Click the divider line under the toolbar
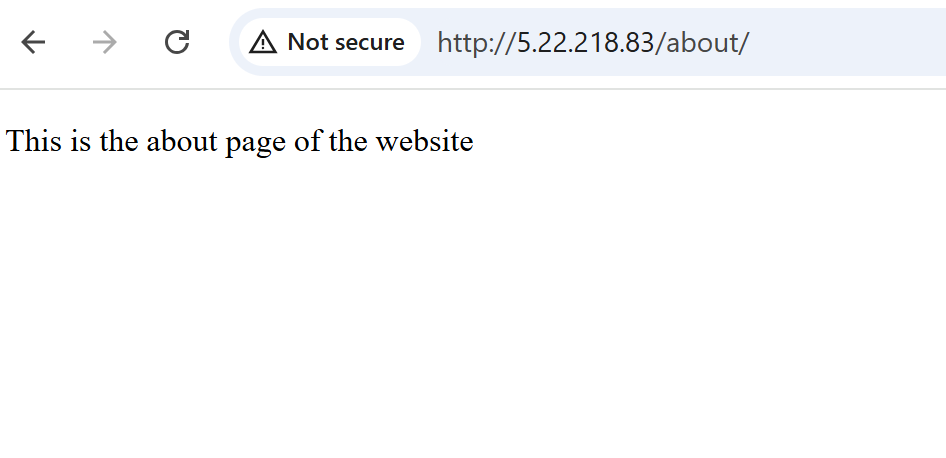 coord(473,89)
